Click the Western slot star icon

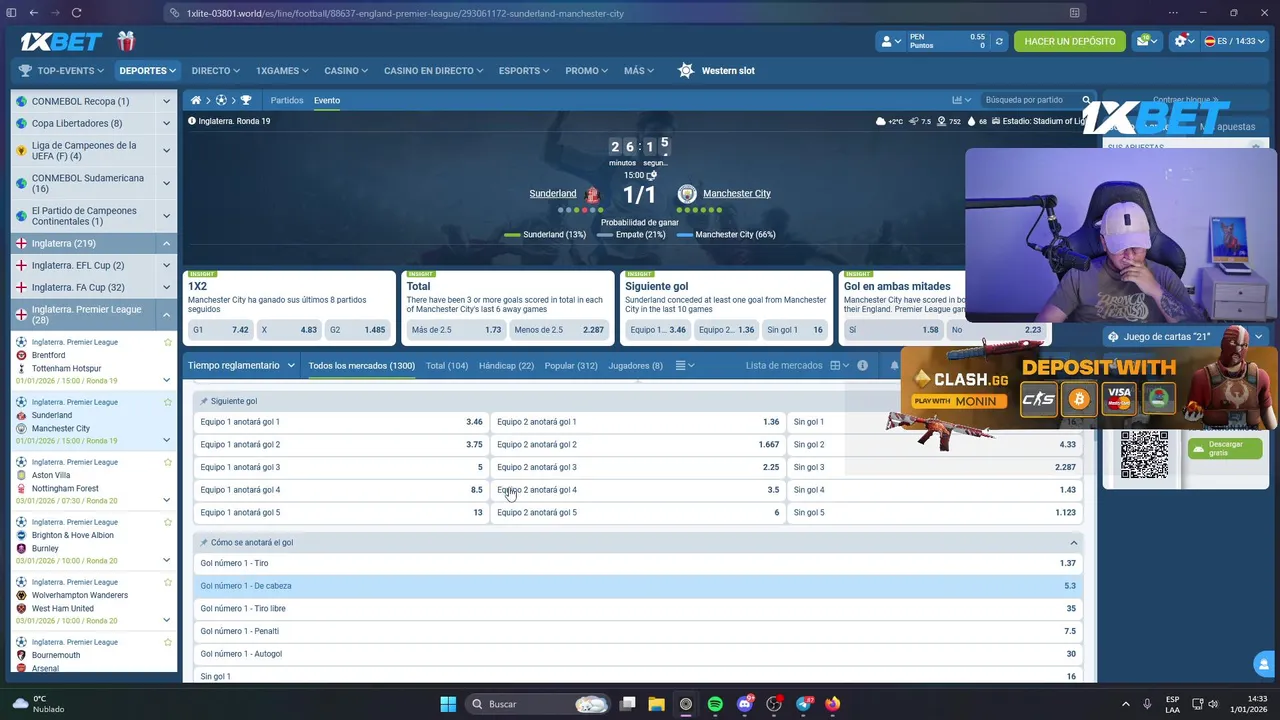tap(685, 71)
